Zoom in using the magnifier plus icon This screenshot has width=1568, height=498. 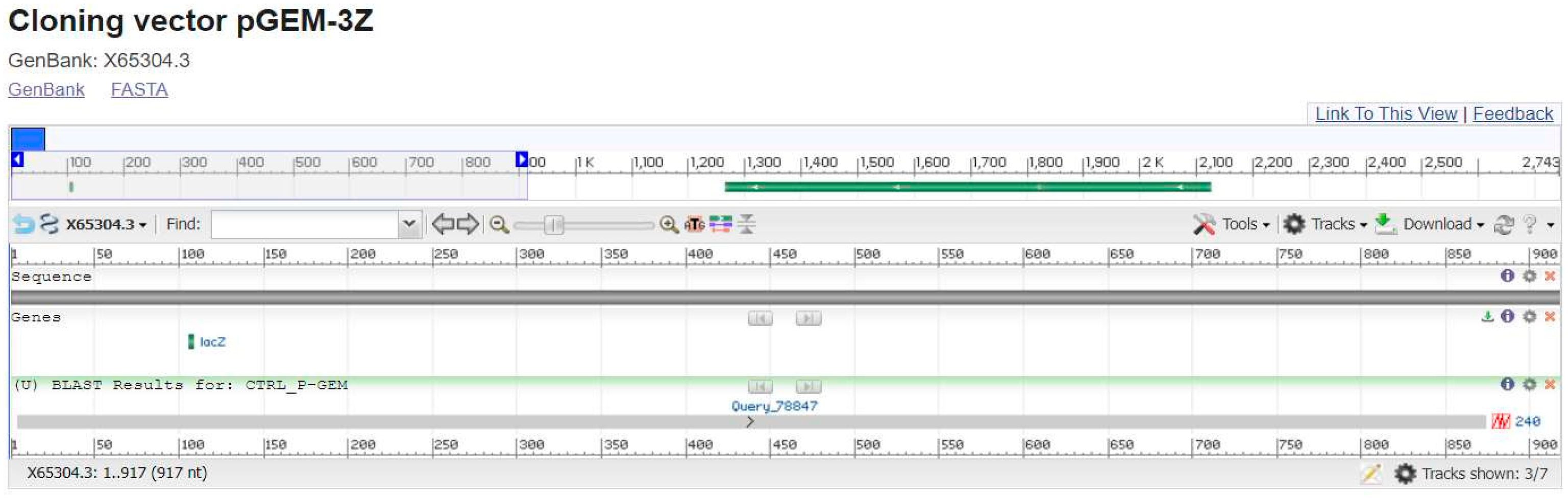point(669,225)
